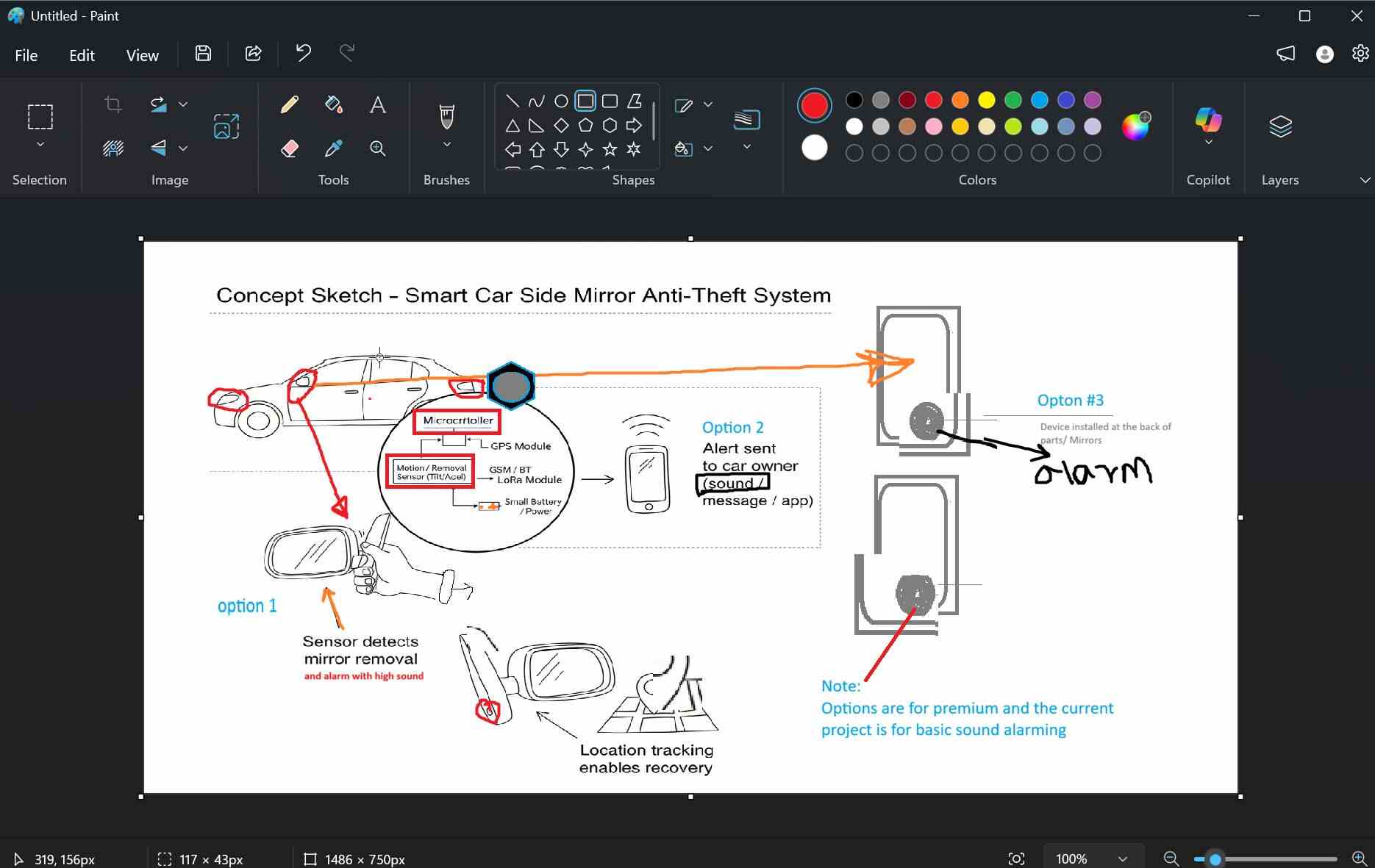1375x868 pixels.
Task: Open the Resize and skew tool
Action: point(226,126)
